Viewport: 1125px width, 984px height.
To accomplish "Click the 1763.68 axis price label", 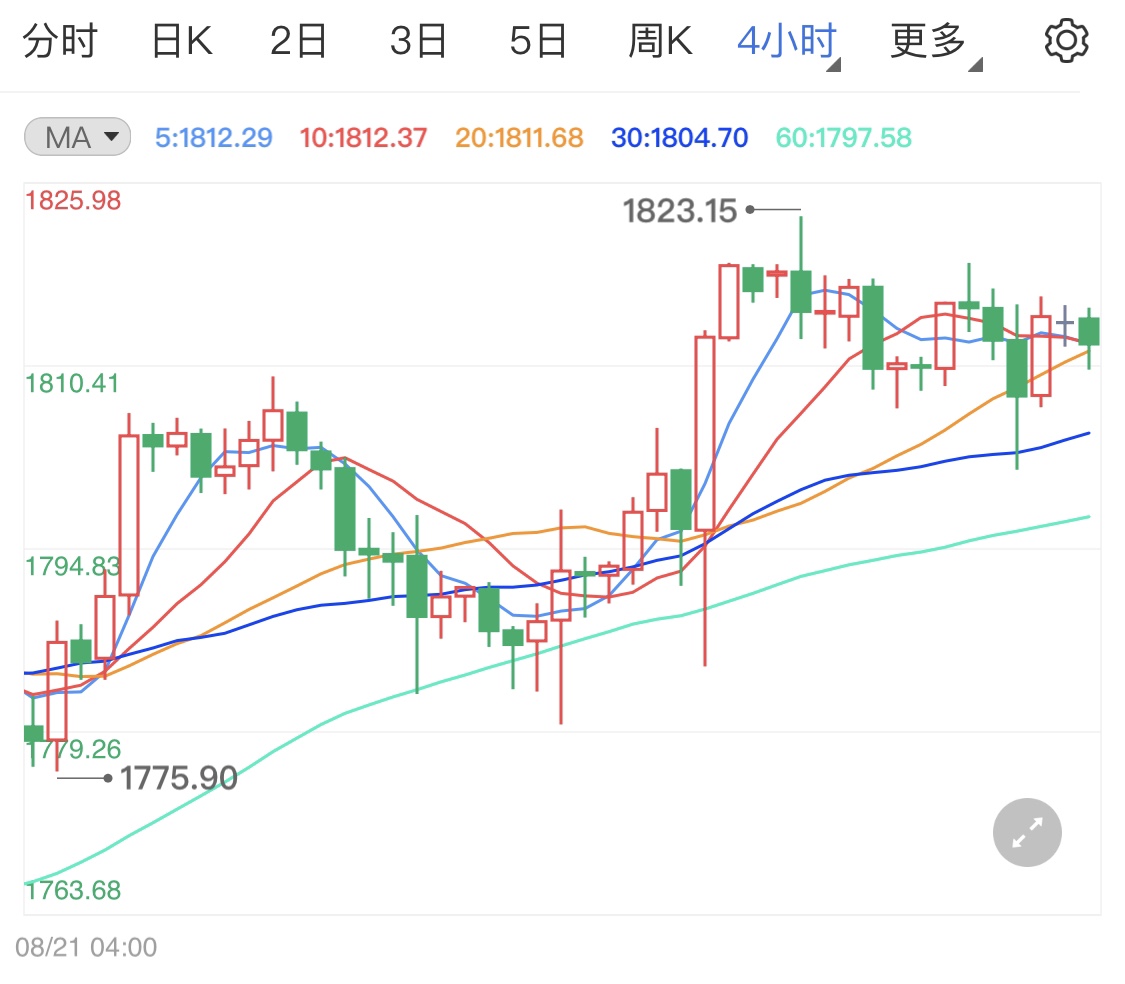I will click(73, 890).
